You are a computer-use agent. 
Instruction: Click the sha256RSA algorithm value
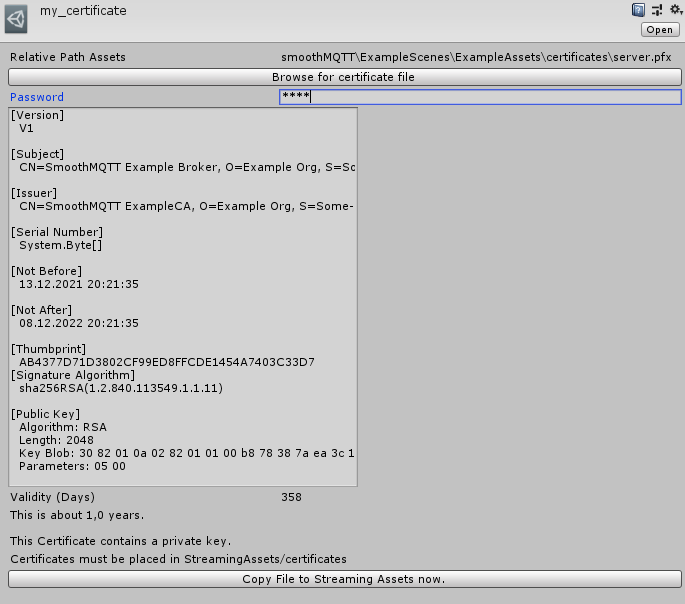pos(121,388)
